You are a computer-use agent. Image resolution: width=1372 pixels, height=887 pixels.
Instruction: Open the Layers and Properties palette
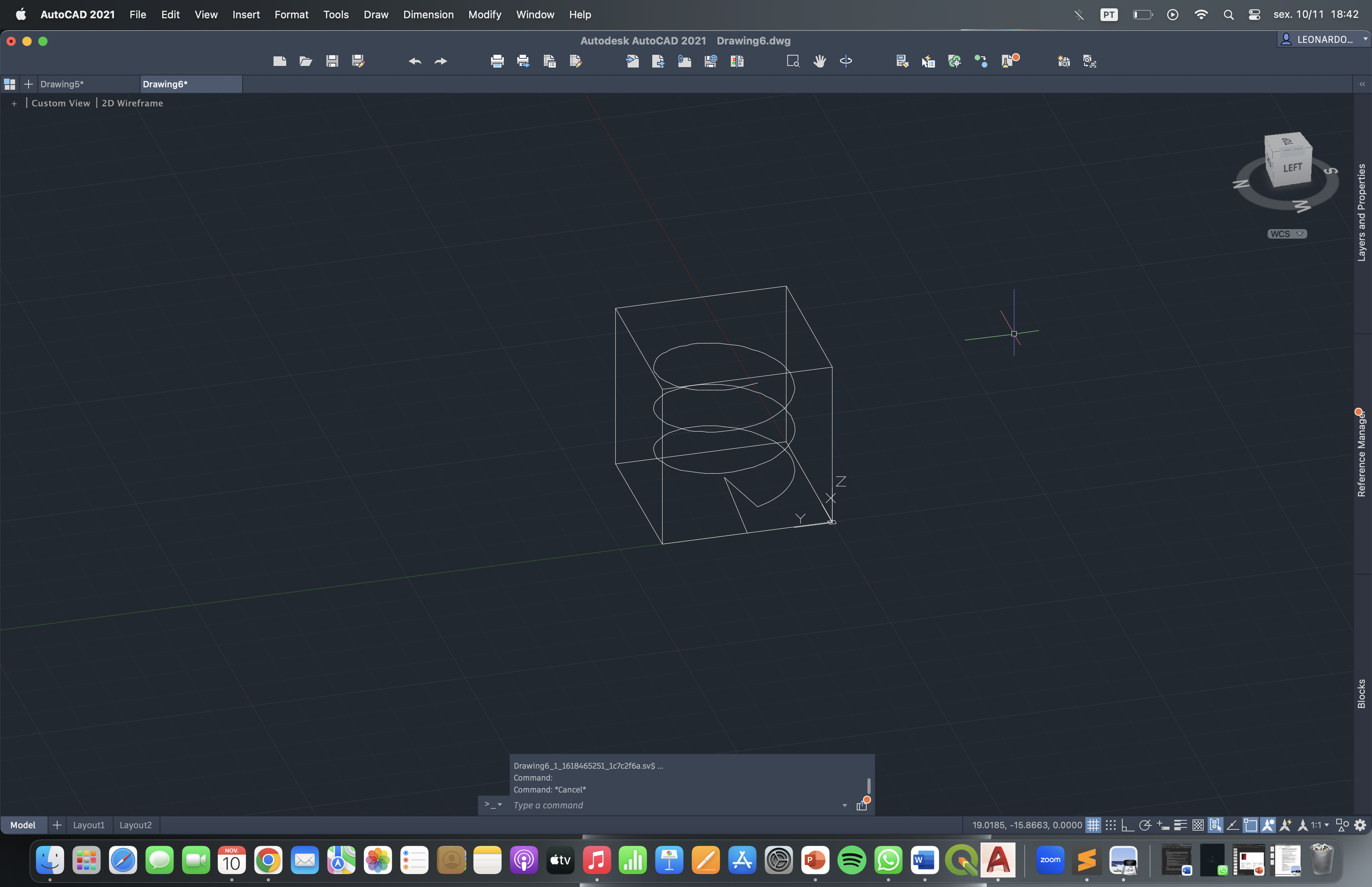(1362, 212)
